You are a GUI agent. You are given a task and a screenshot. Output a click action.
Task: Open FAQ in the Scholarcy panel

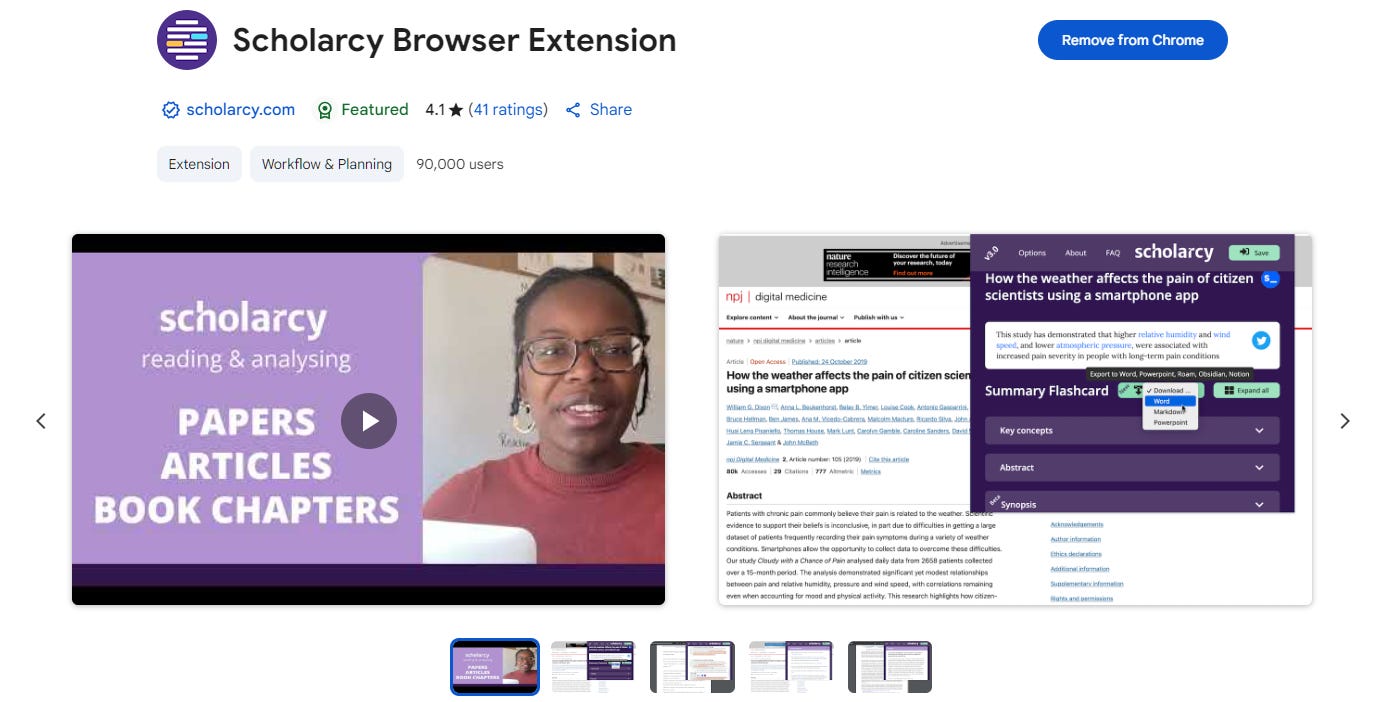(1113, 253)
